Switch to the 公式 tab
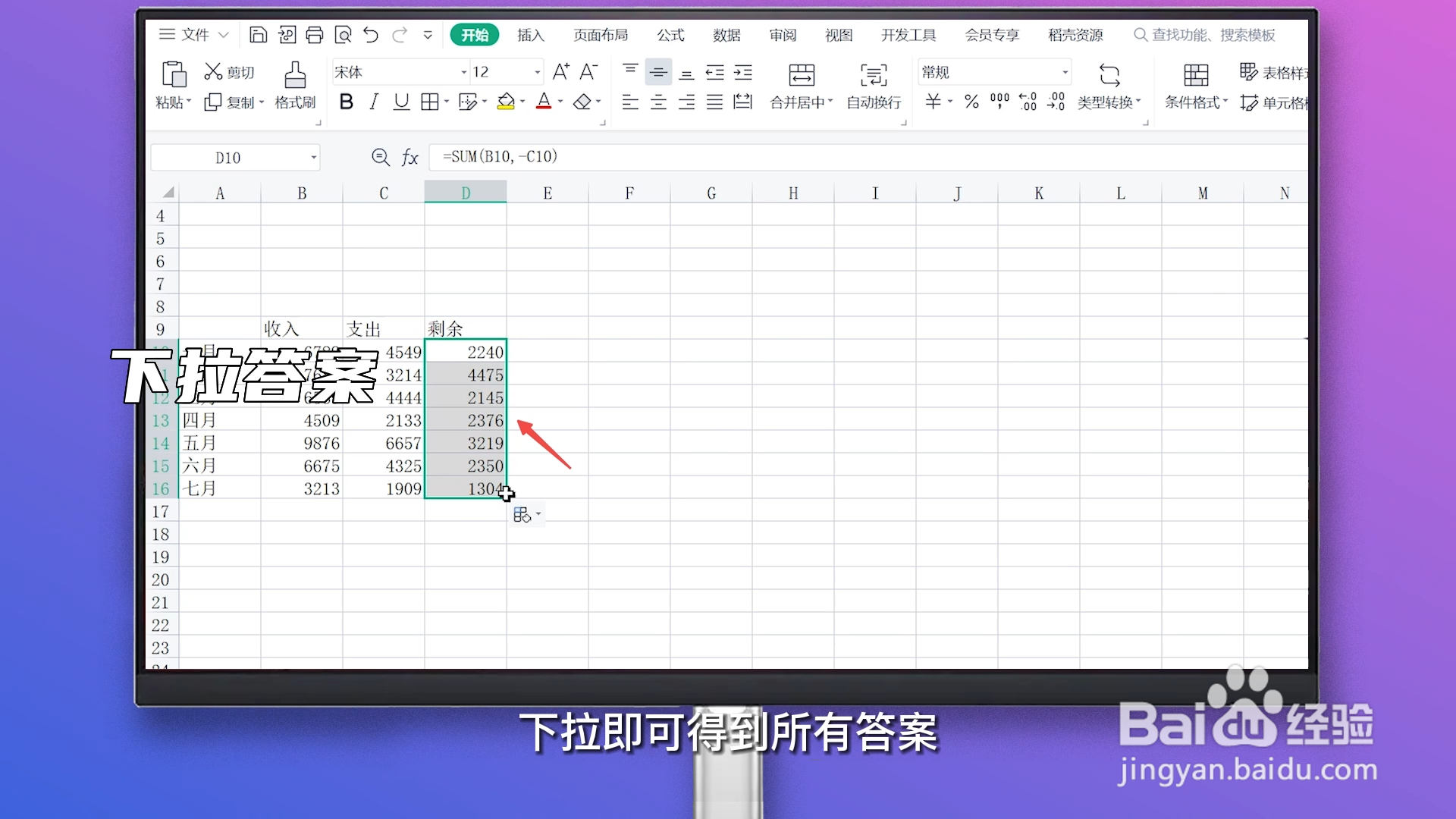The width and height of the screenshot is (1456, 819). [670, 35]
